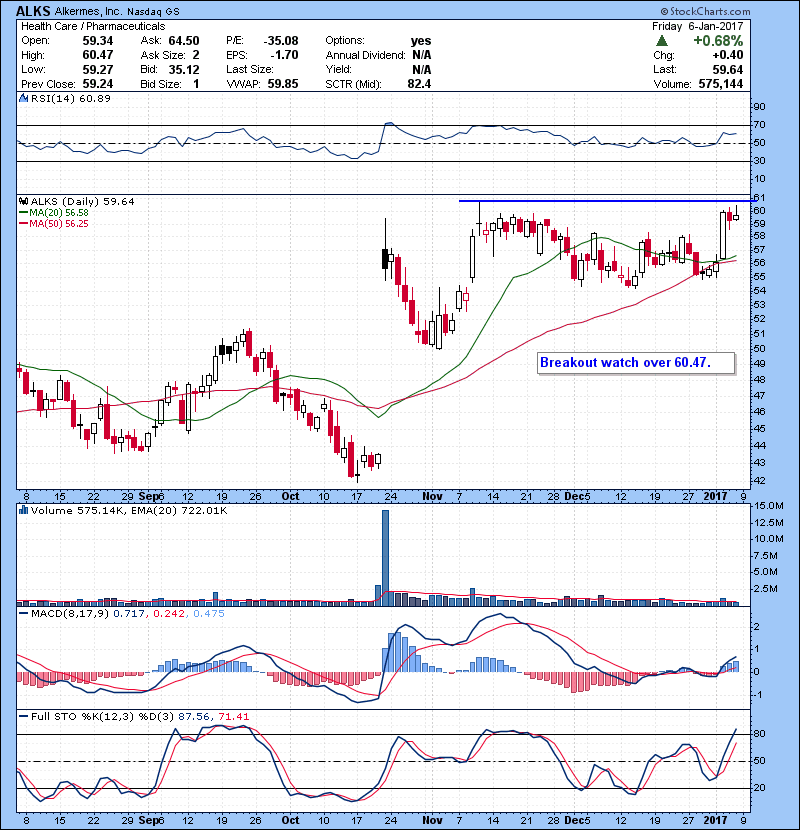800x830 pixels.
Task: Click the Volume bar chart icon
Action: pos(23,510)
